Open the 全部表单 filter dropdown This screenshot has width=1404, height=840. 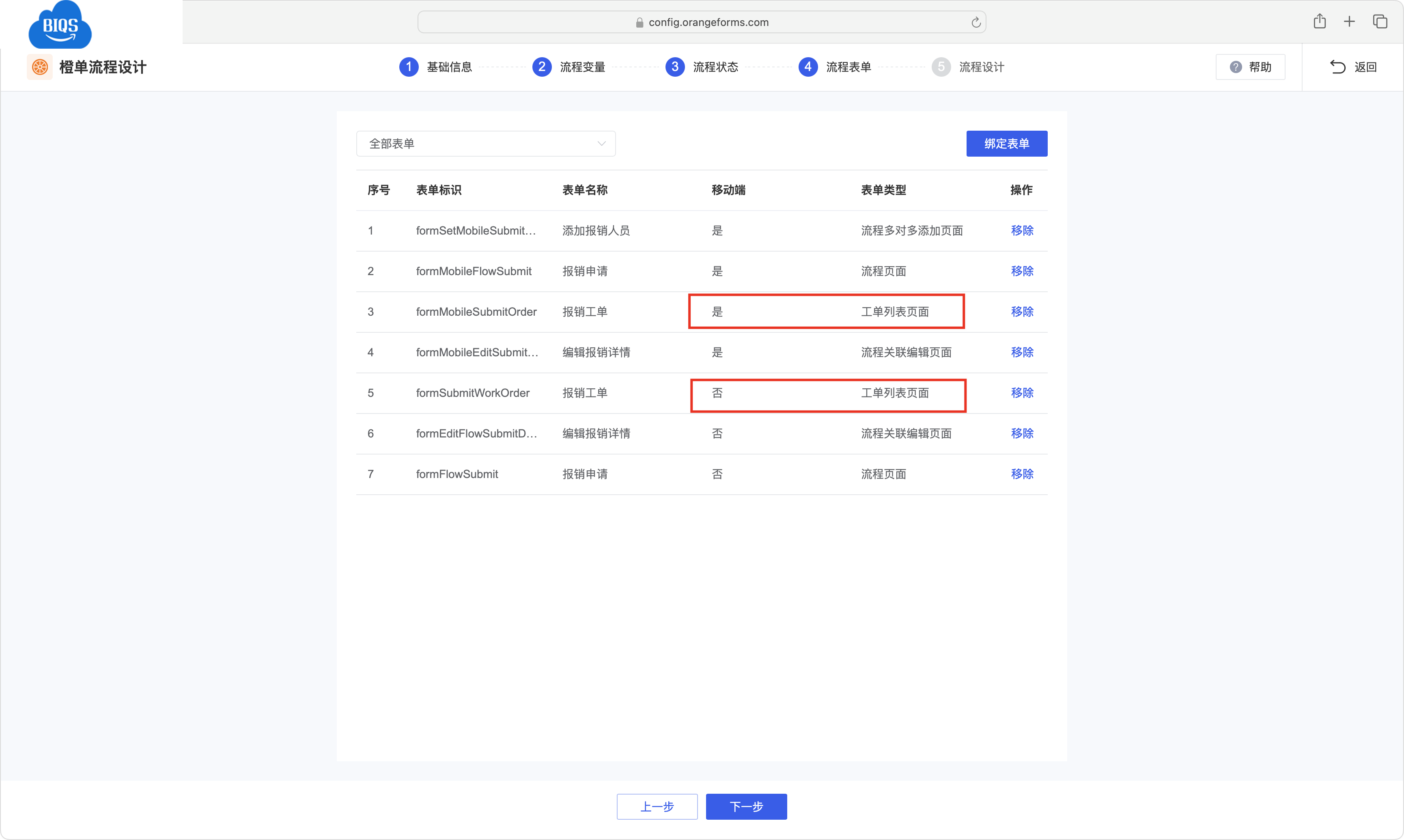[486, 144]
